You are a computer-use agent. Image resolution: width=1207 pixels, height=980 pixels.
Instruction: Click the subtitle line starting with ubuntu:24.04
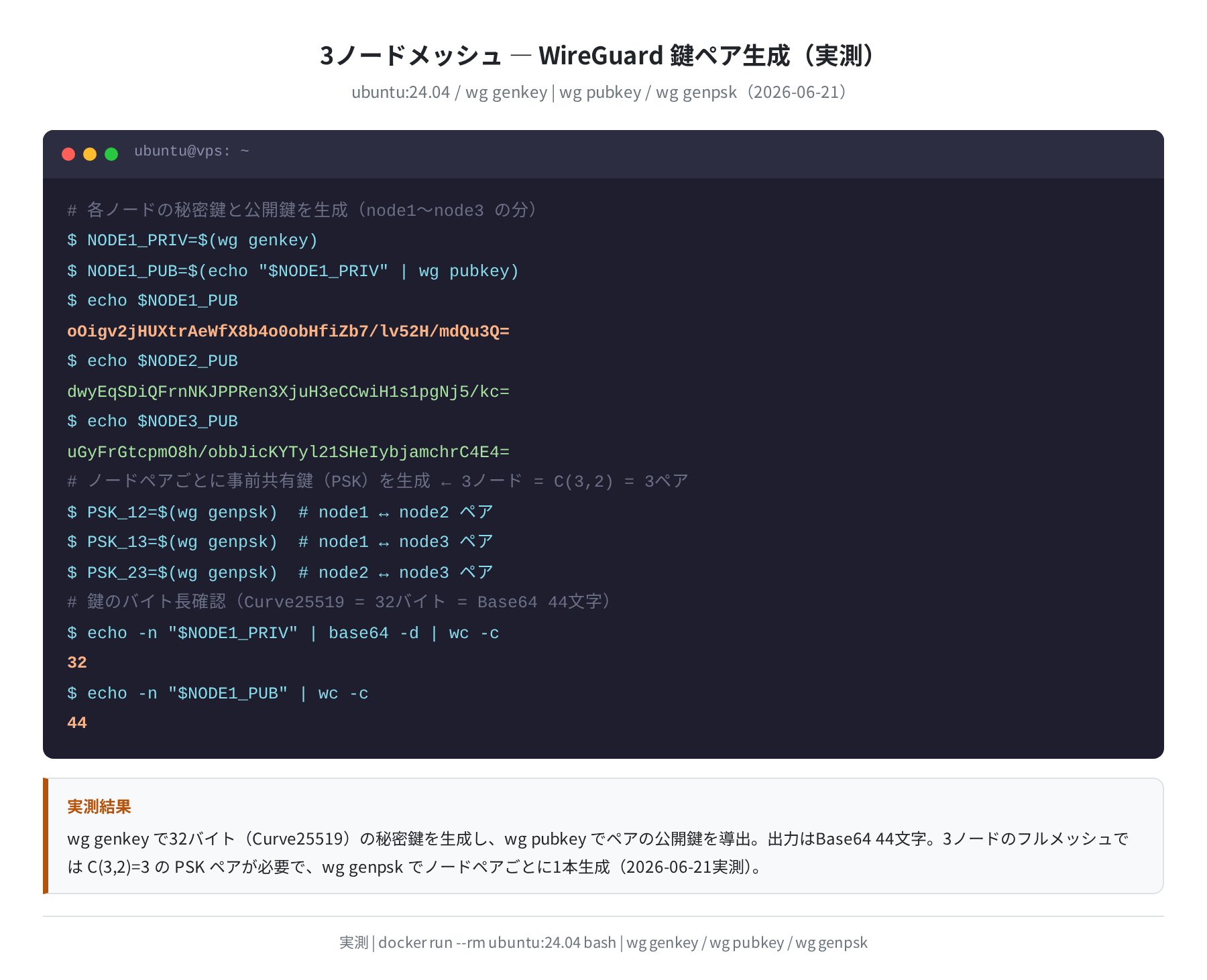[x=603, y=93]
